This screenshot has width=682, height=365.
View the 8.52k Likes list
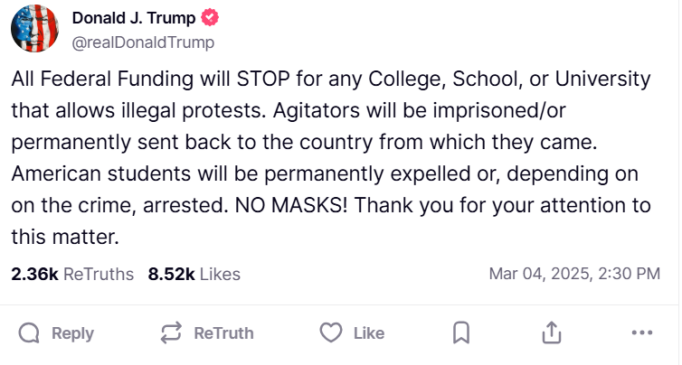(x=194, y=274)
